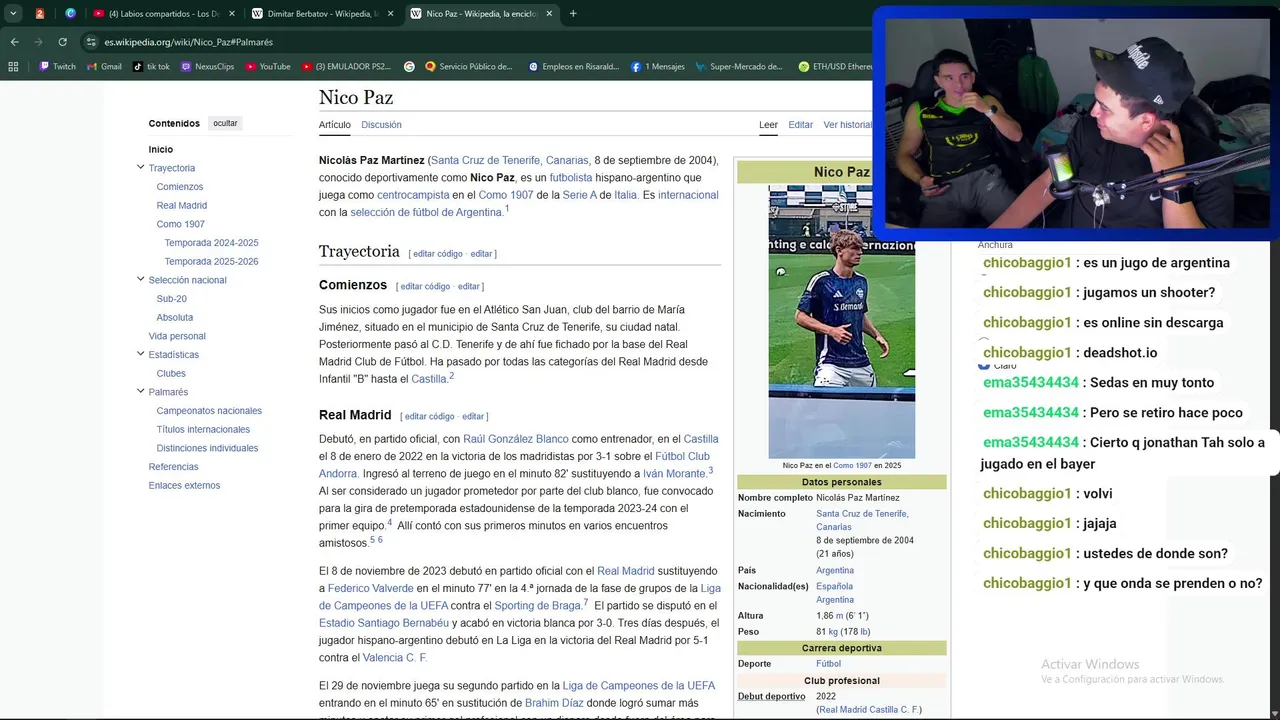Open the Twitch bookmark
This screenshot has height=720, width=1280.
click(x=57, y=67)
